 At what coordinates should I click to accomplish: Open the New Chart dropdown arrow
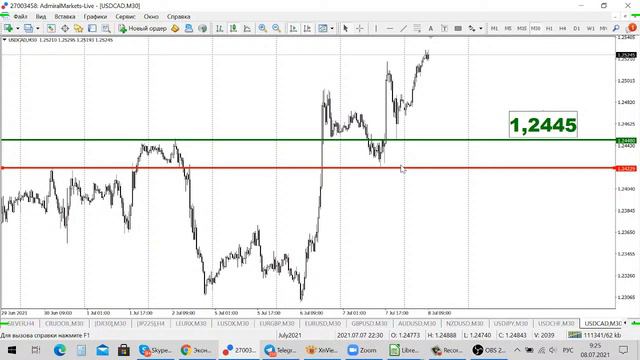point(18,28)
